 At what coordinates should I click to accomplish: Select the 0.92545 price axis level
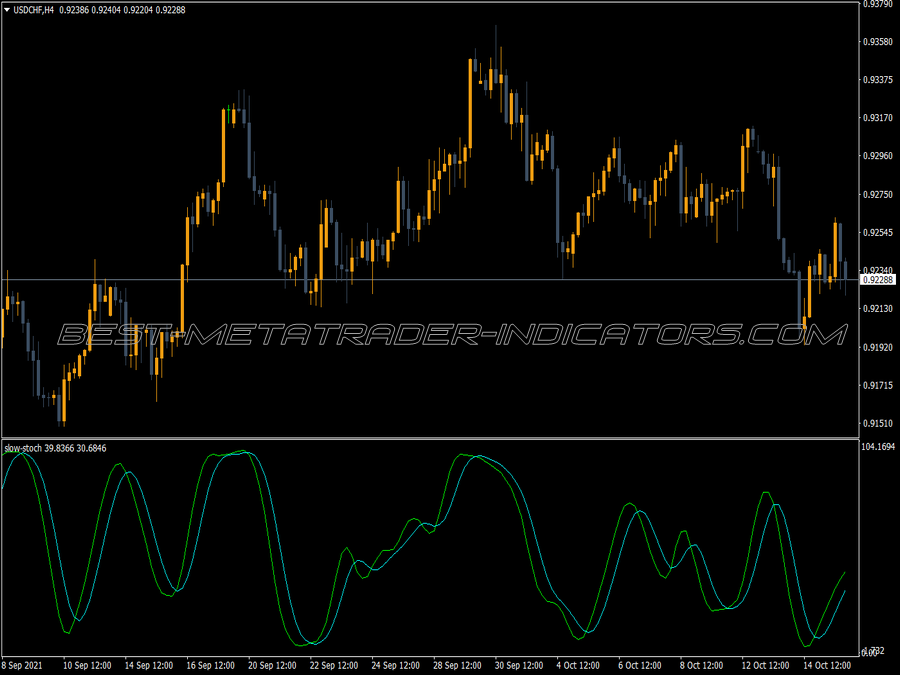coord(876,232)
